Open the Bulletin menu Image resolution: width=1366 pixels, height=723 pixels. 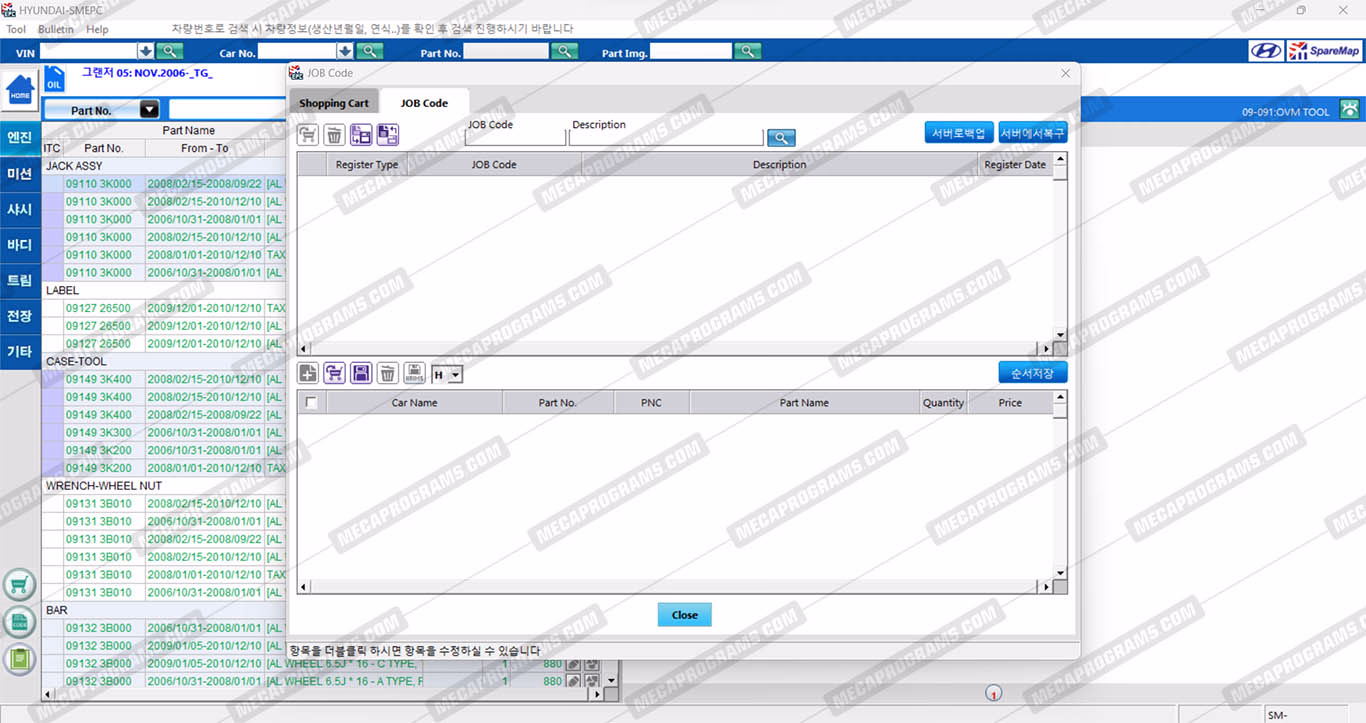(x=56, y=29)
